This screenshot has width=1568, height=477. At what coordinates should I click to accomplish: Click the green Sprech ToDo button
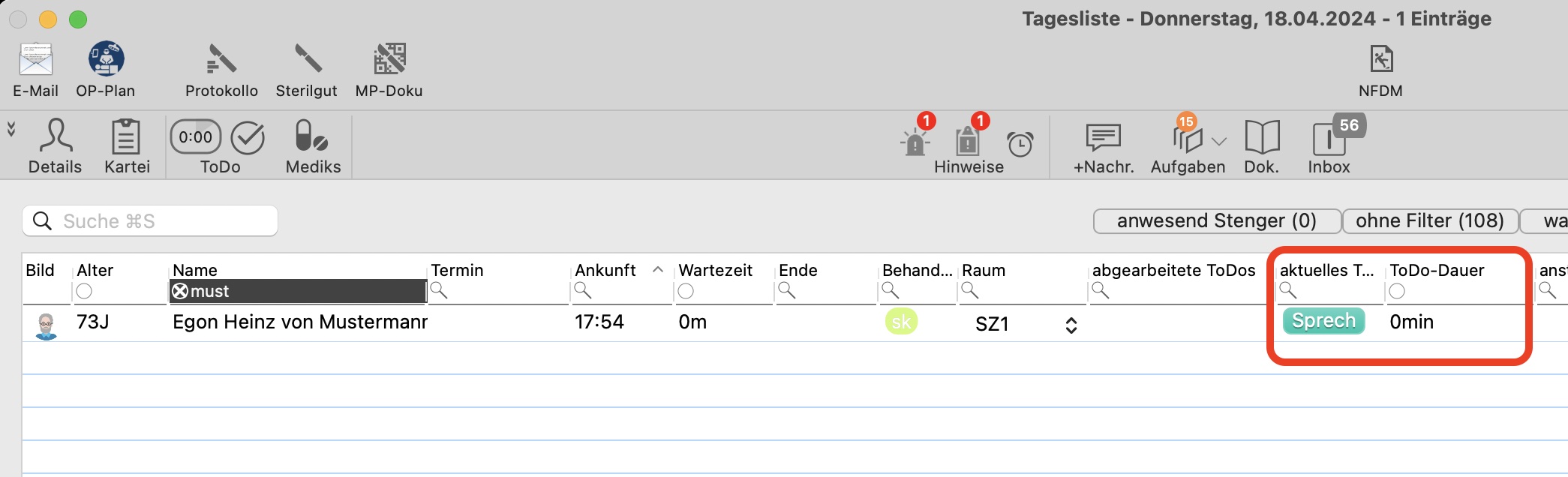[x=1323, y=321]
